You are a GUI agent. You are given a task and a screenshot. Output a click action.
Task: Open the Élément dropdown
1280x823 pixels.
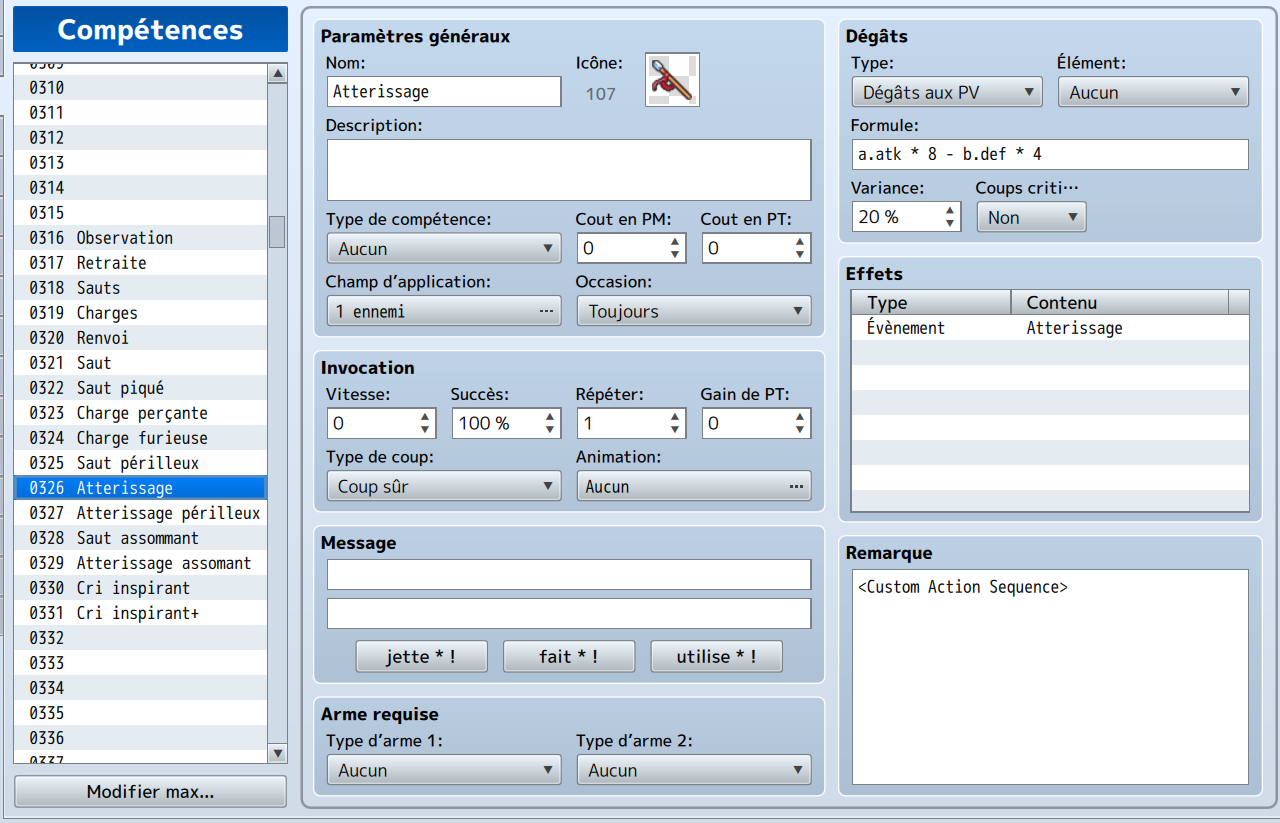[x=1153, y=92]
